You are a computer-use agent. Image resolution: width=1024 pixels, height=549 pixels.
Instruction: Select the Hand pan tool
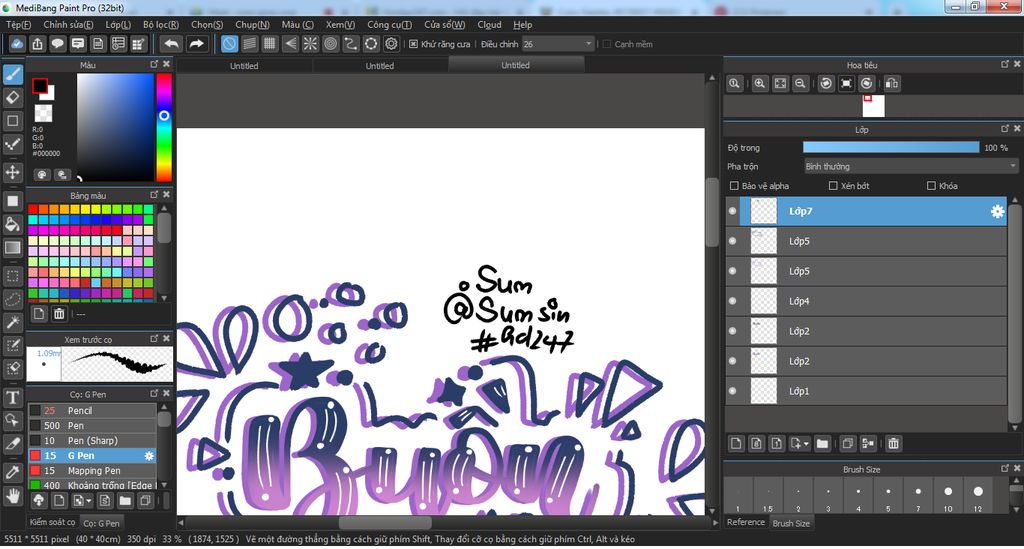click(12, 497)
